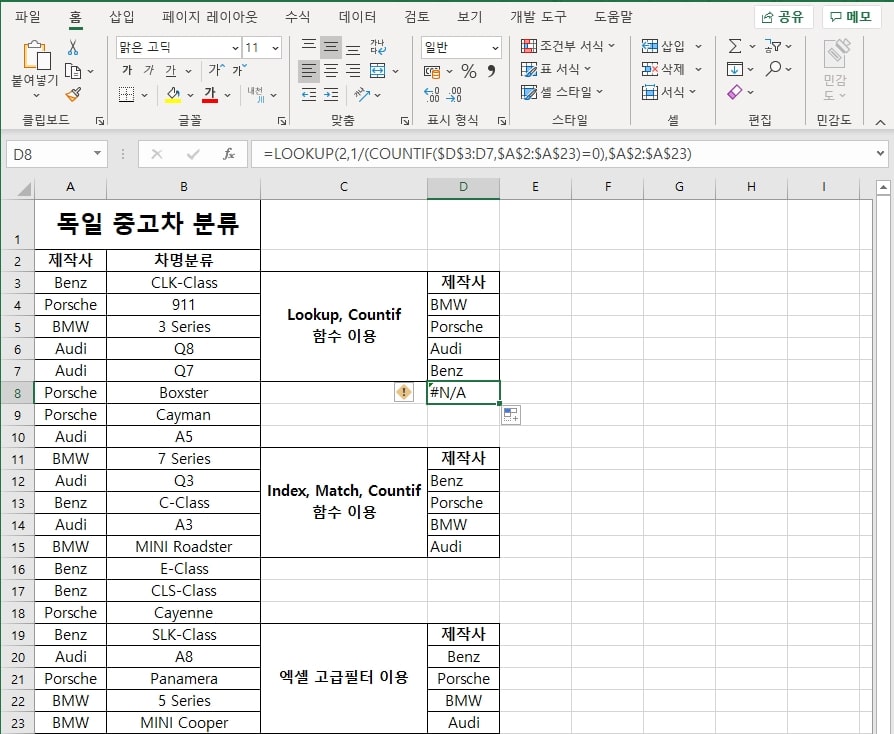Click the error warning icon next to D8

404,392
